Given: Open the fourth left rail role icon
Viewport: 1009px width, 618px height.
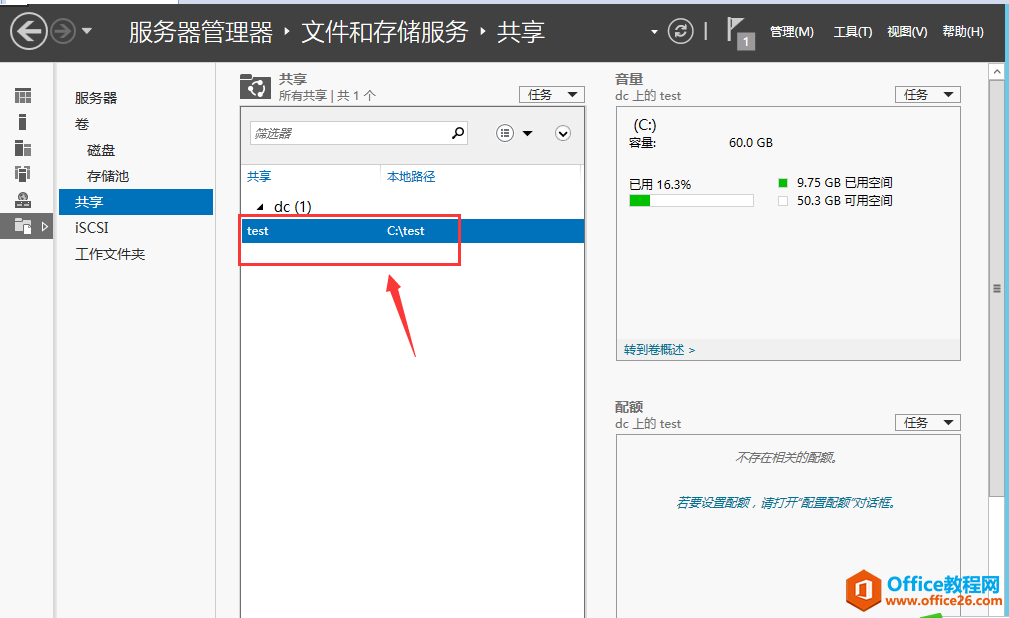Looking at the screenshot, I should pos(23,174).
